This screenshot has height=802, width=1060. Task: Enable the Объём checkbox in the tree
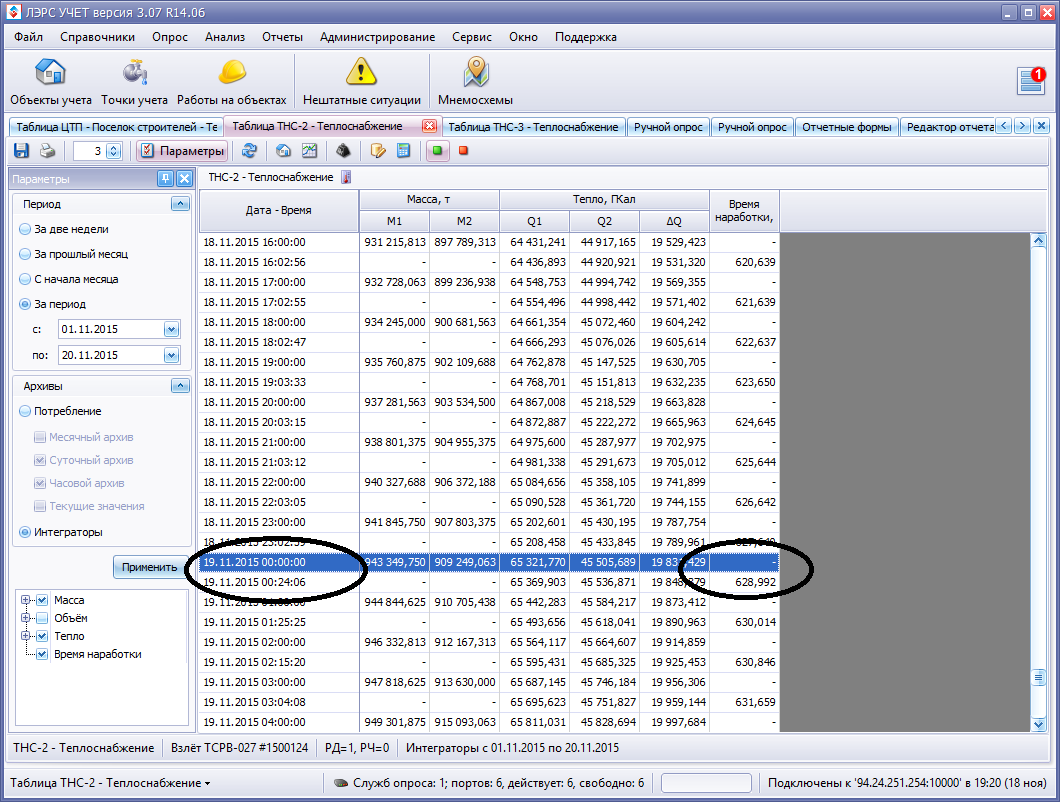click(42, 618)
